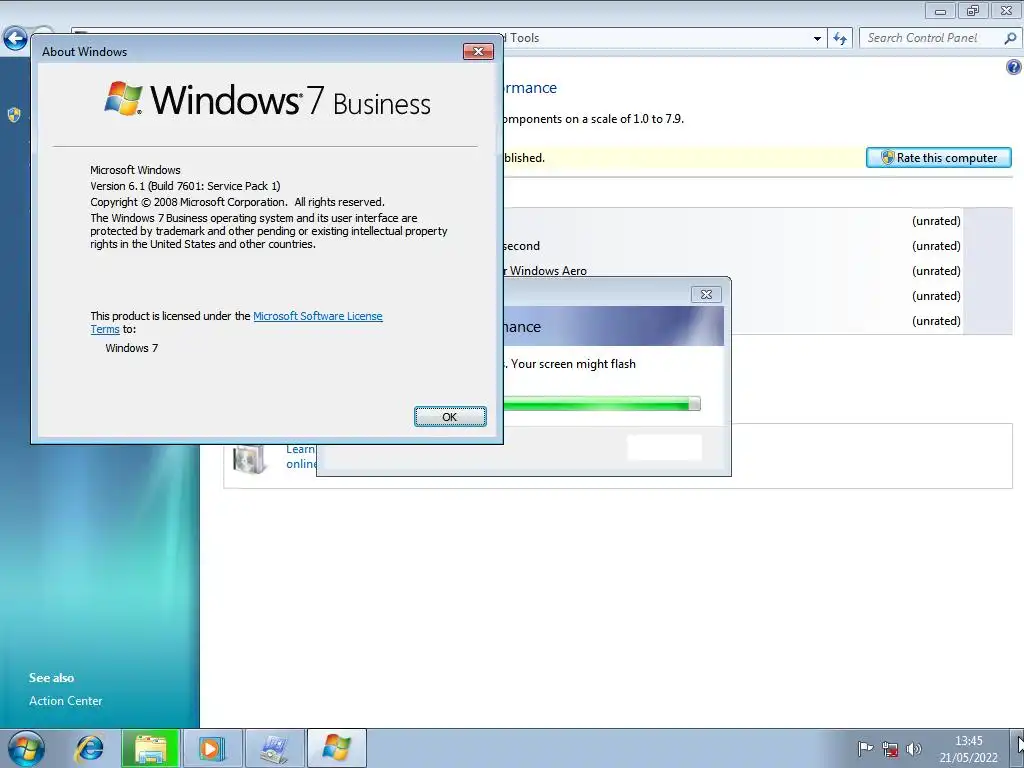Click the Action Center flag tray icon
The image size is (1024, 768).
(x=865, y=748)
